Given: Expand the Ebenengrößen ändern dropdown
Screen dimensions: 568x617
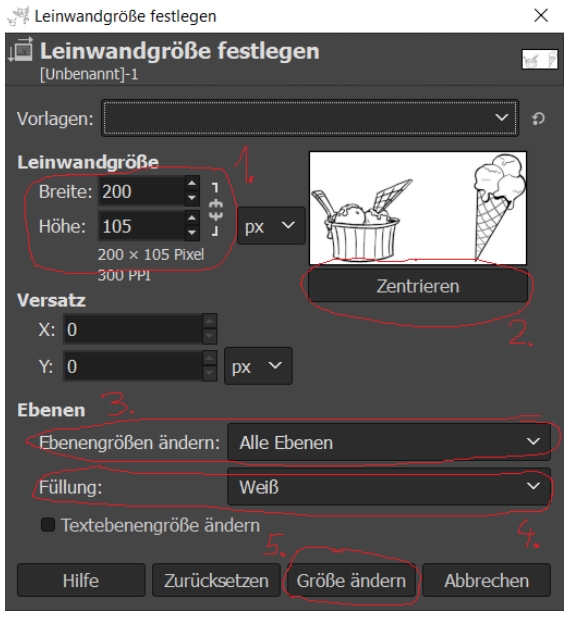Looking at the screenshot, I should (389, 442).
